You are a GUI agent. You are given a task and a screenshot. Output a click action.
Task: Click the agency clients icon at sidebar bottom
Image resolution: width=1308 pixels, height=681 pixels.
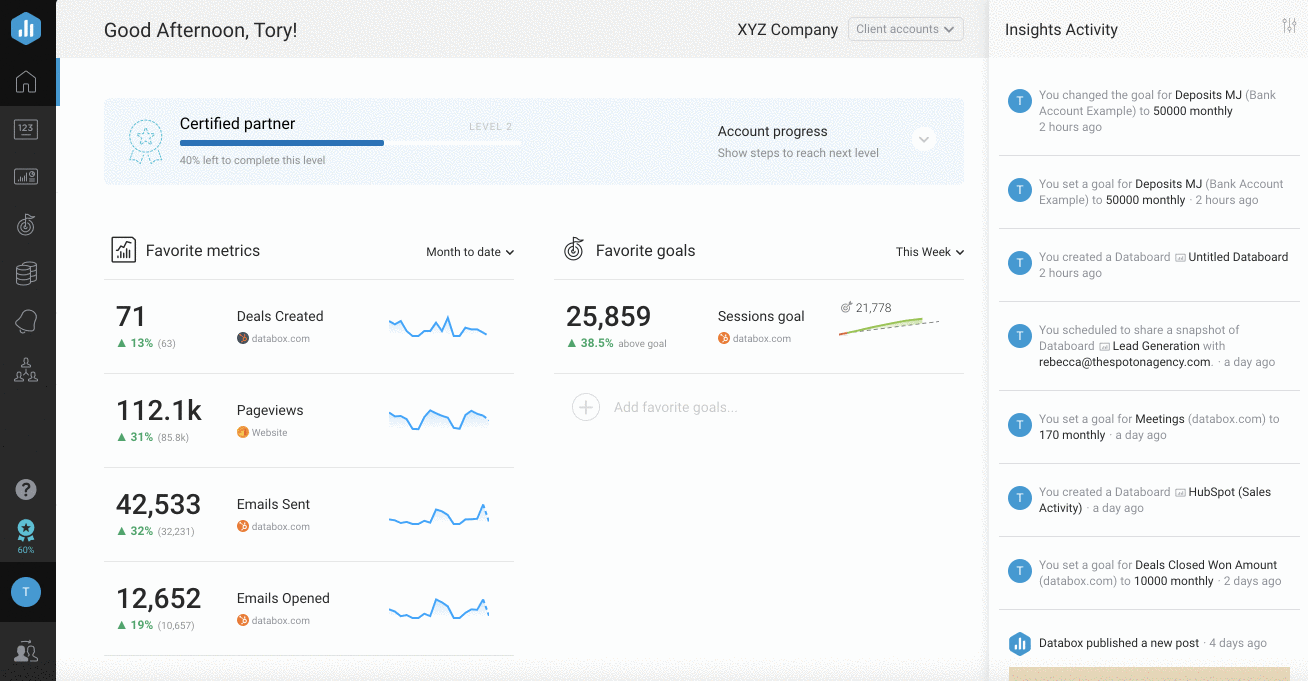[27, 650]
